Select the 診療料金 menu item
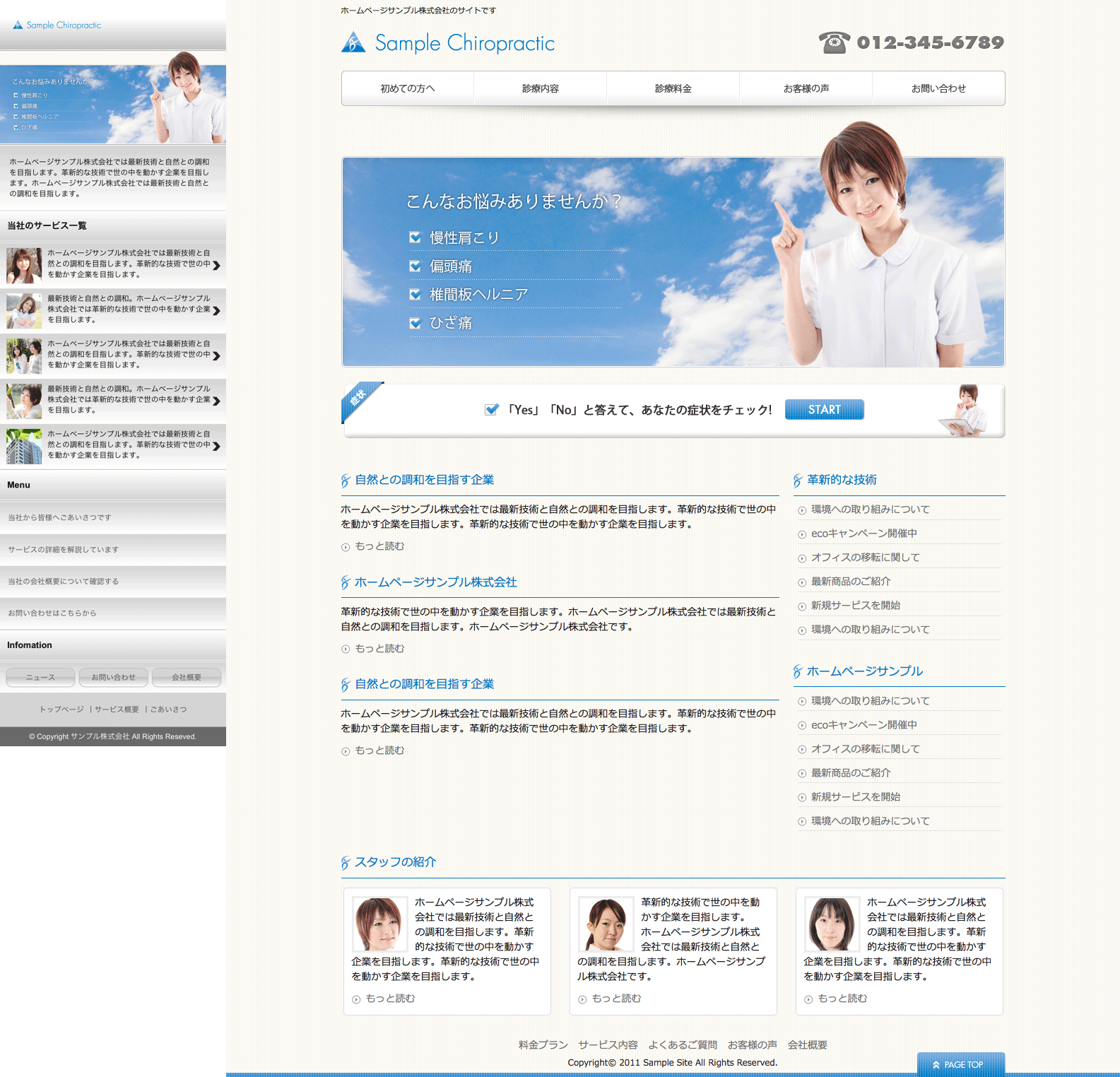 click(x=673, y=88)
